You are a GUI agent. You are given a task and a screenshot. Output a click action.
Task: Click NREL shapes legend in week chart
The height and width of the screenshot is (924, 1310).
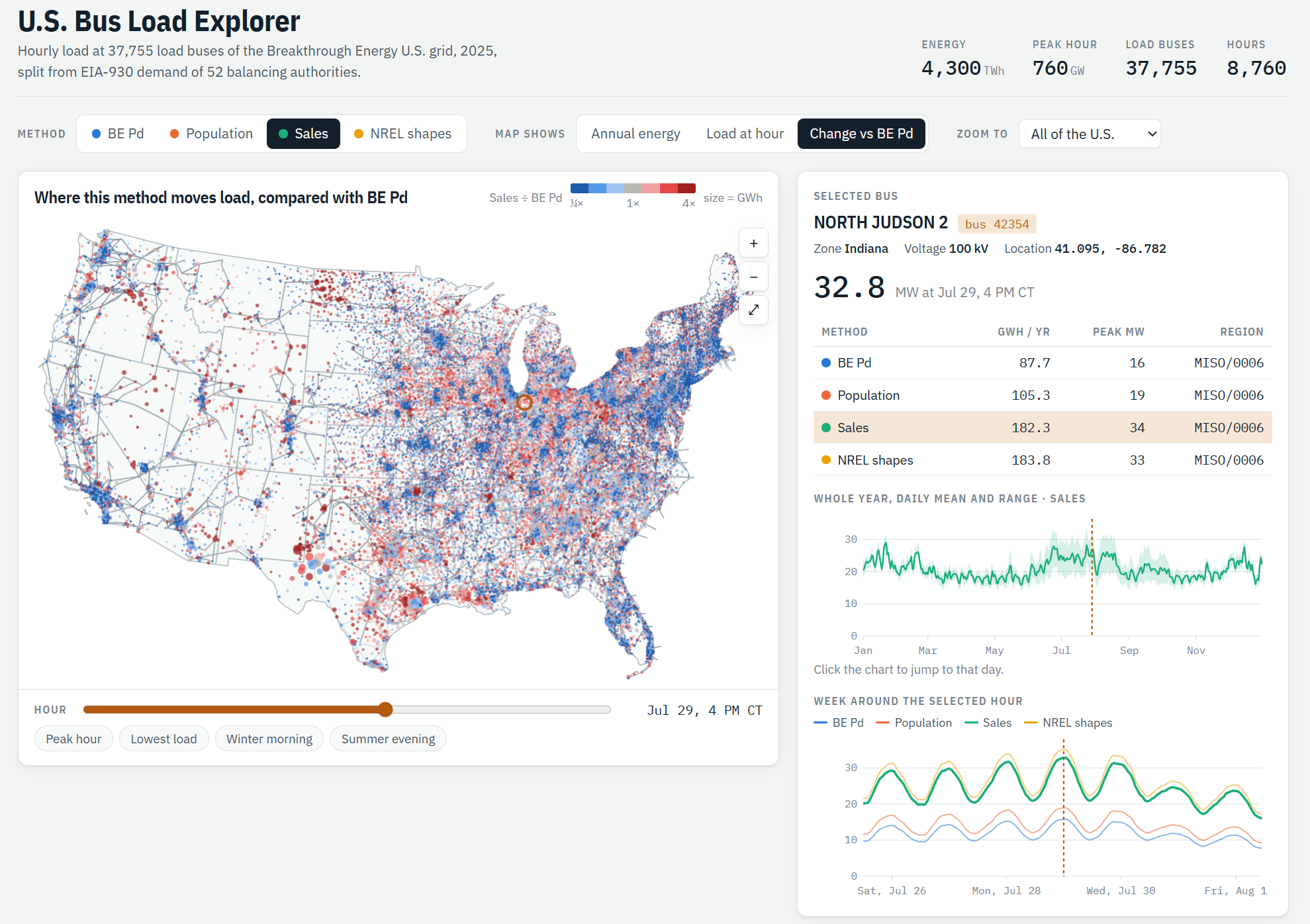[1068, 723]
